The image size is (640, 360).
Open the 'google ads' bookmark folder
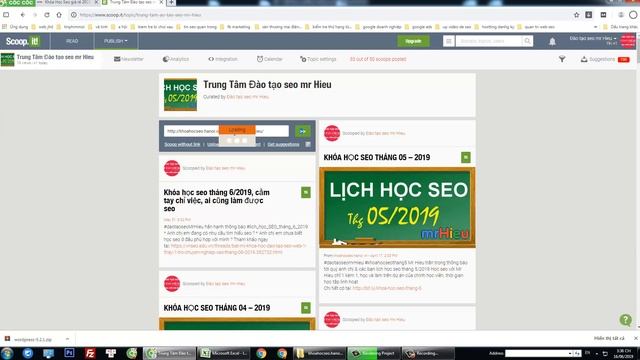coord(419,27)
